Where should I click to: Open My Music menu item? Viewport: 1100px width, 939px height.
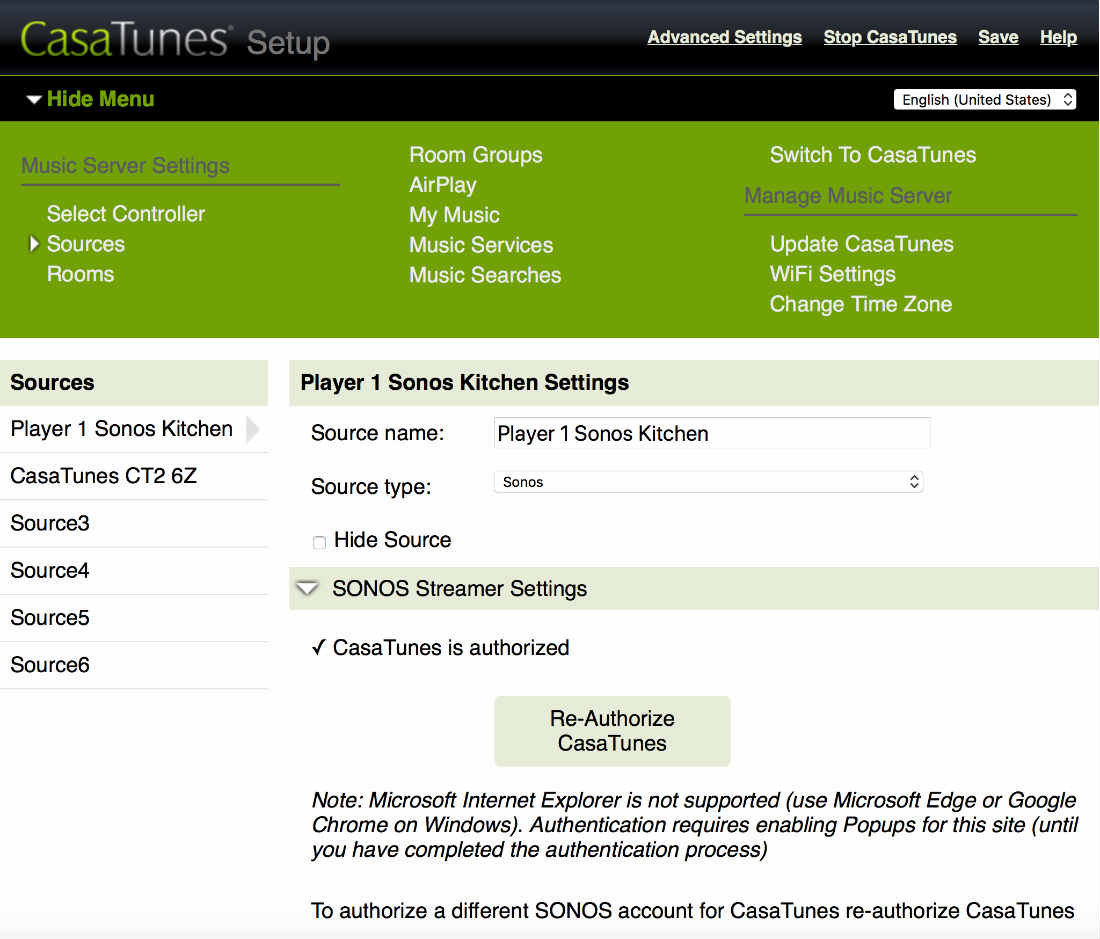pyautogui.click(x=454, y=215)
